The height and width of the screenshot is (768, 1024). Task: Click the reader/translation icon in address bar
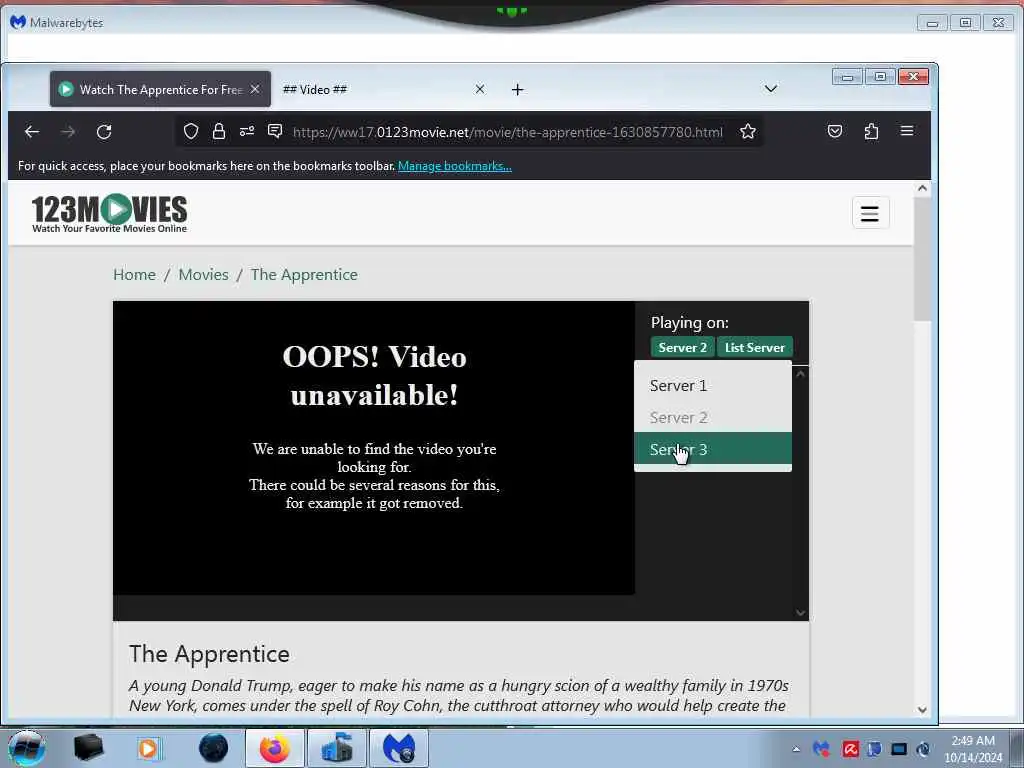[275, 131]
